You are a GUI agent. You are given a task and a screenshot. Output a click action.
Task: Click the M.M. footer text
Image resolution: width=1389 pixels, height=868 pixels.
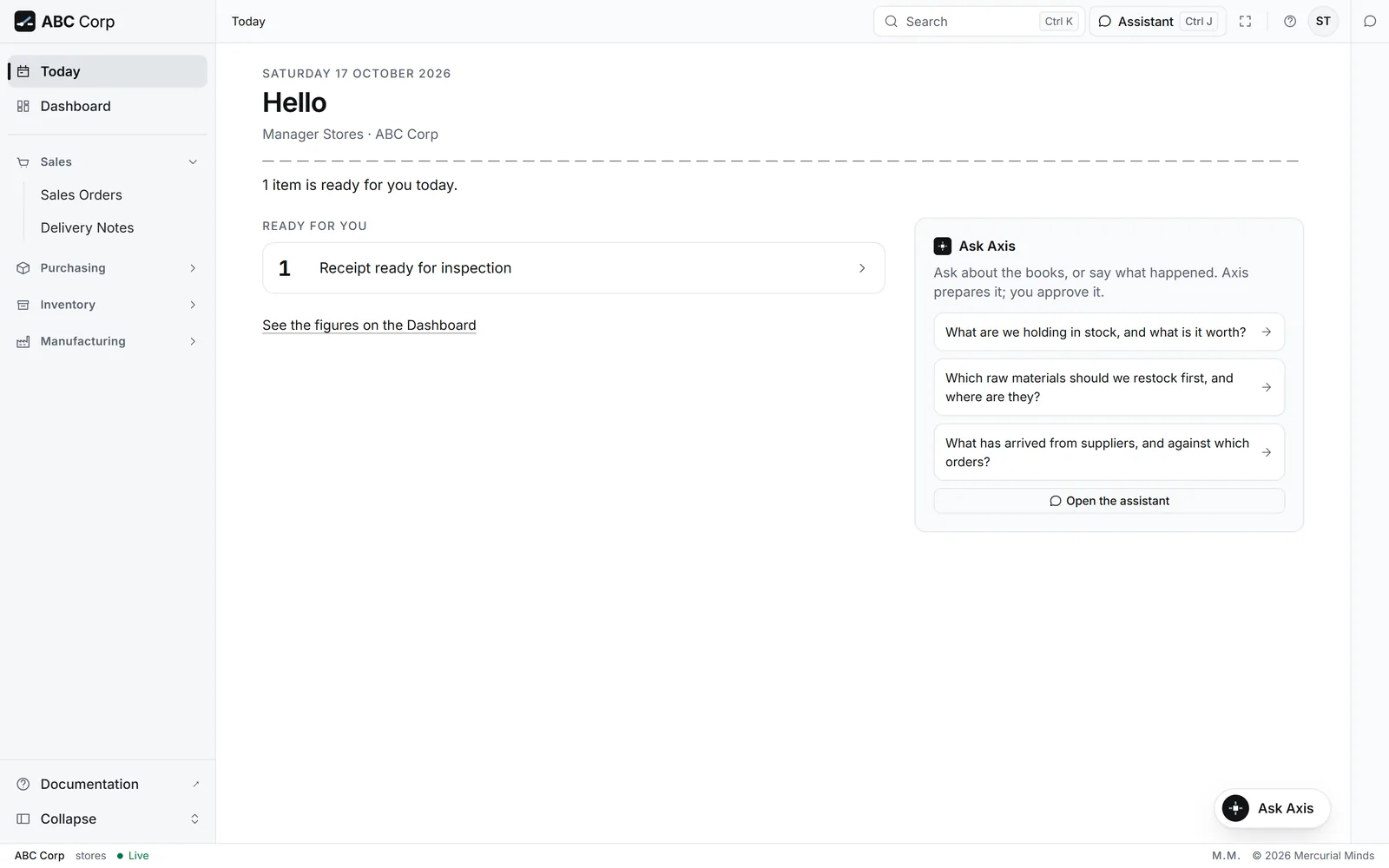pyautogui.click(x=1226, y=856)
